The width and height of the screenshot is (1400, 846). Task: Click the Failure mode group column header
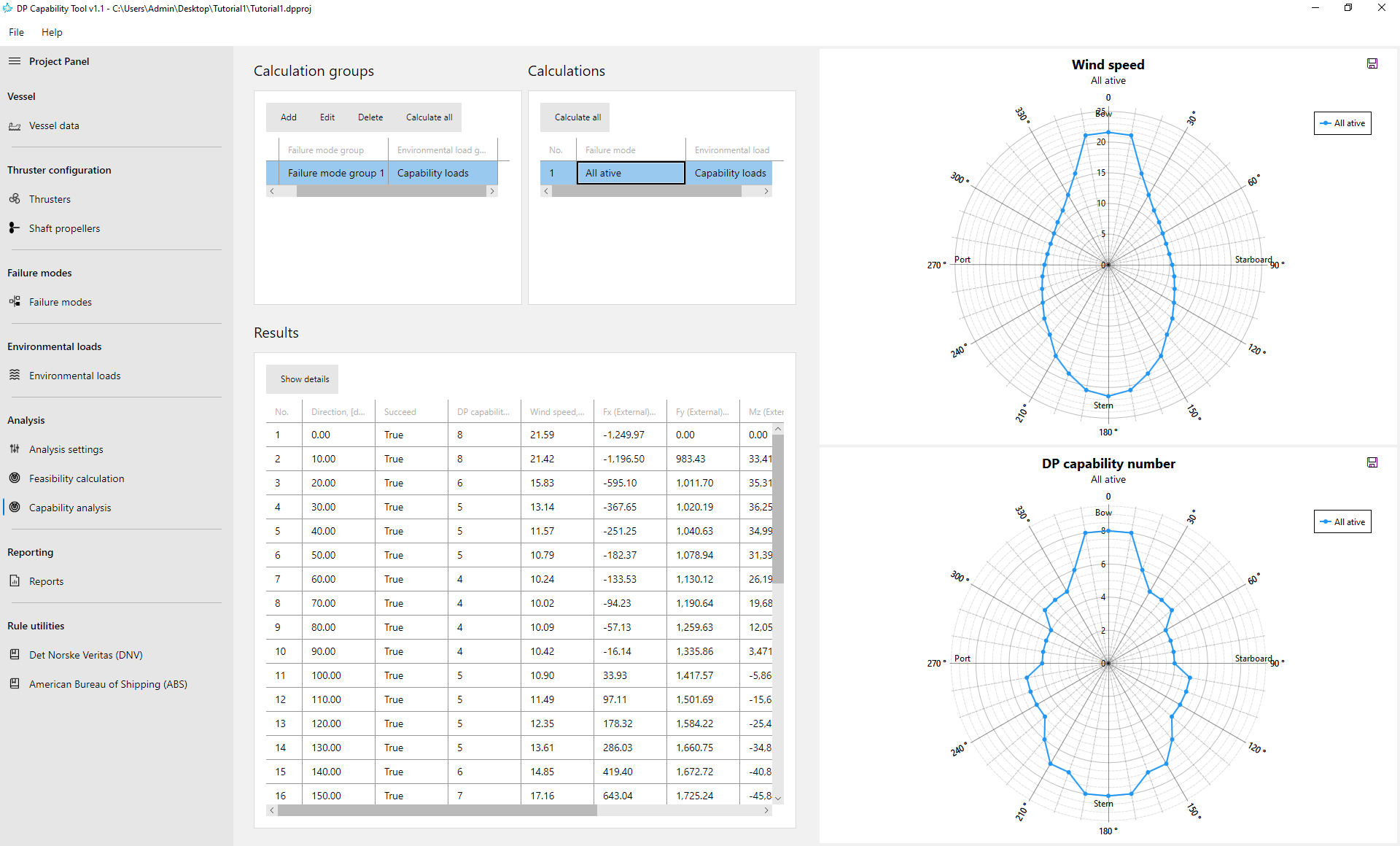(x=334, y=150)
